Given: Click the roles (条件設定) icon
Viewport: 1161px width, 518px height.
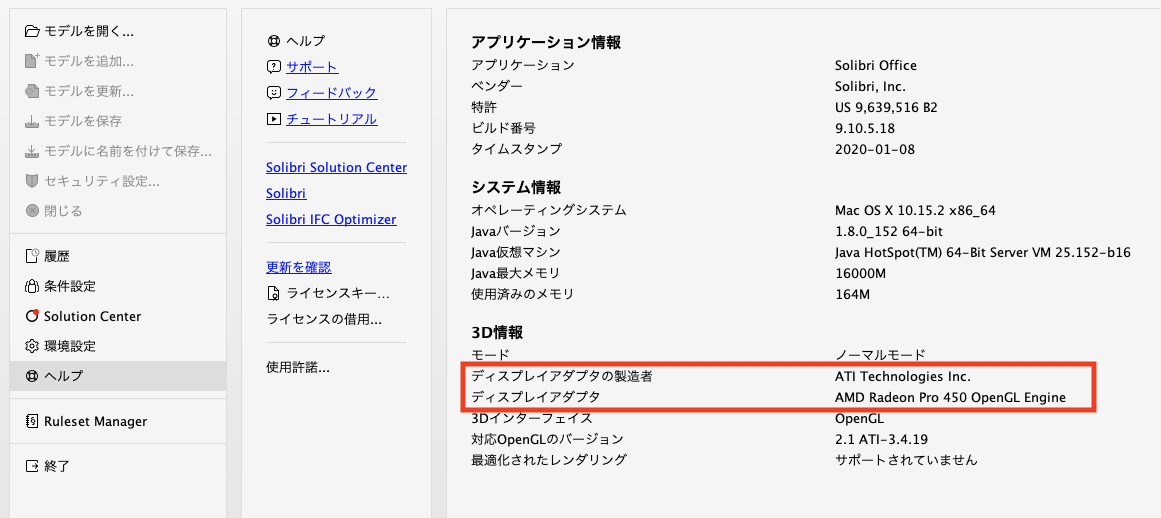Looking at the screenshot, I should (x=32, y=286).
